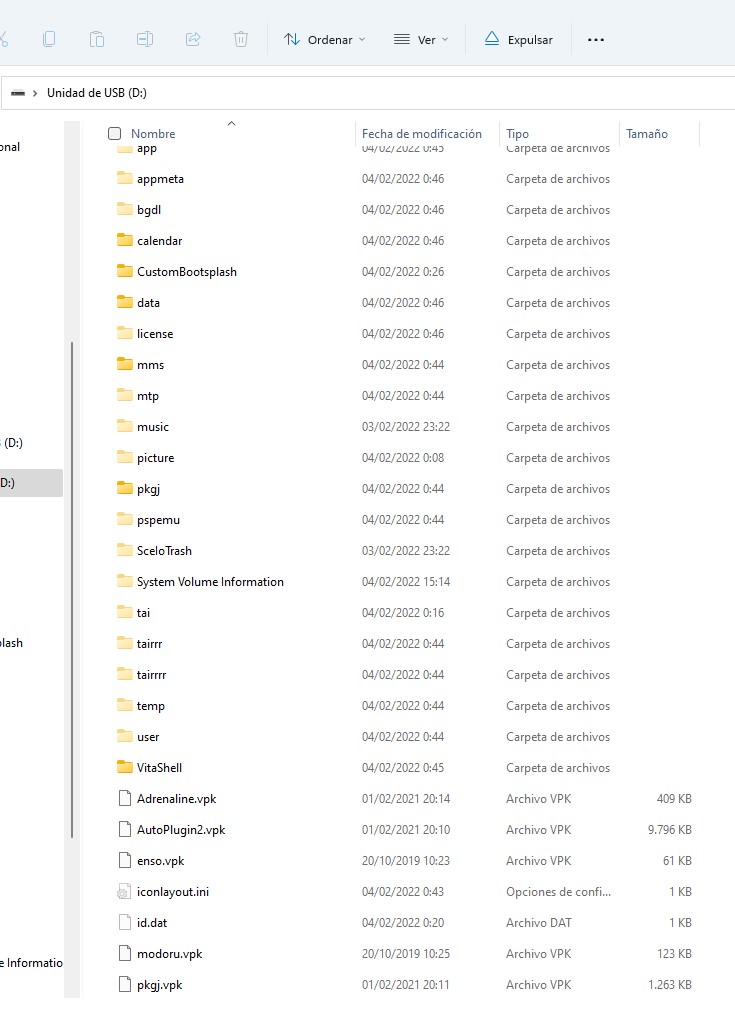Select the bgdl folder icon
This screenshot has width=735, height=1015.
coord(124,209)
